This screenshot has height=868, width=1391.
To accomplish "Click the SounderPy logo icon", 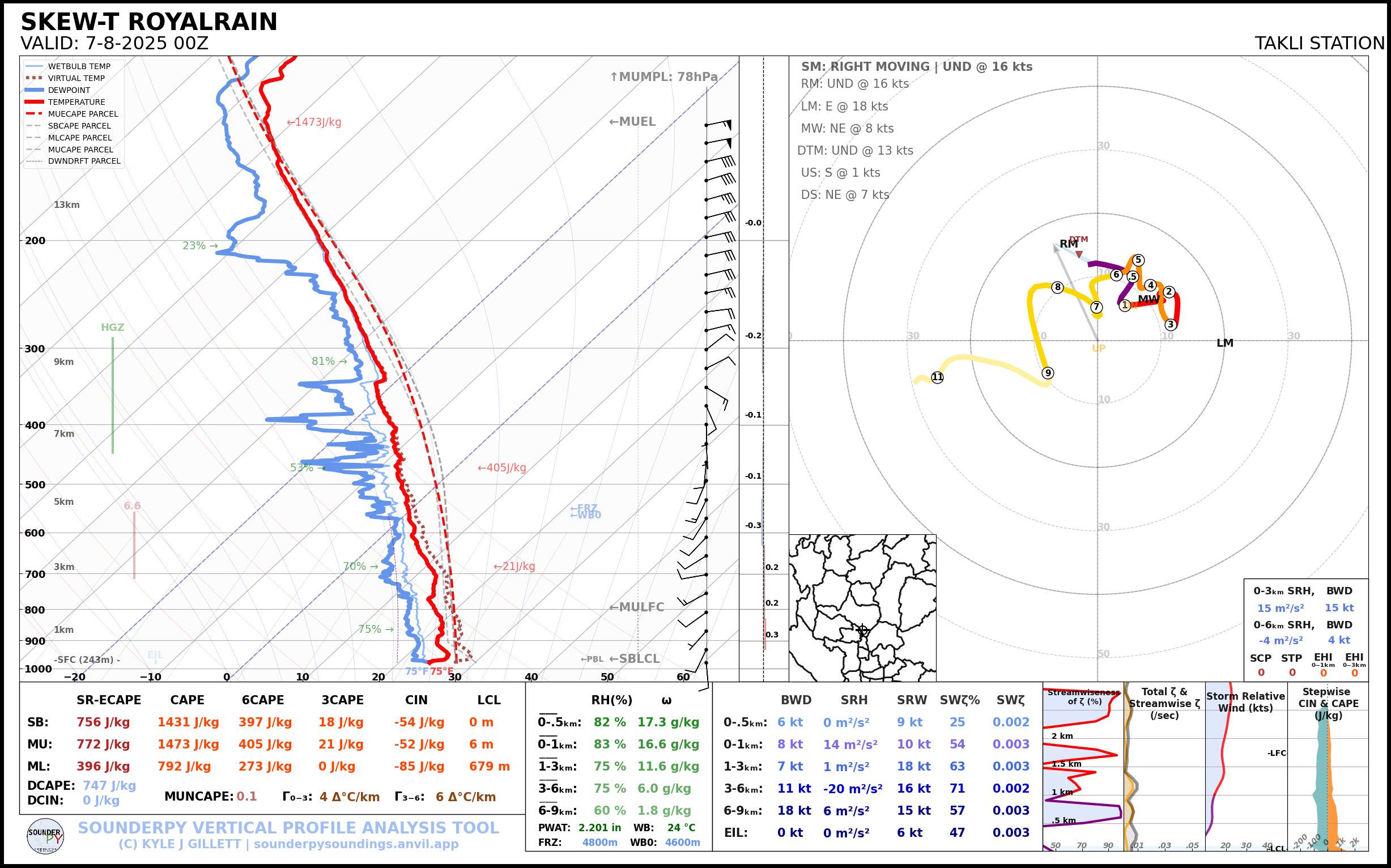I will tap(45, 836).
